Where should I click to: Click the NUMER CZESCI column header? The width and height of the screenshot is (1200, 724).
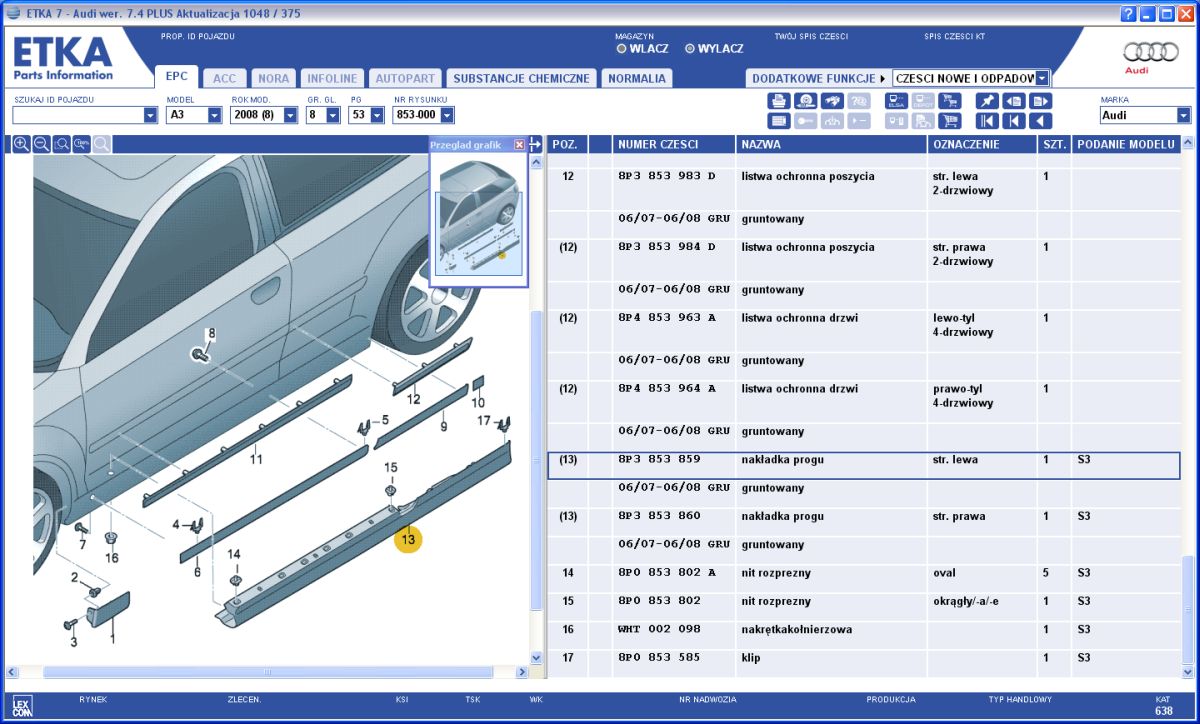coord(673,144)
